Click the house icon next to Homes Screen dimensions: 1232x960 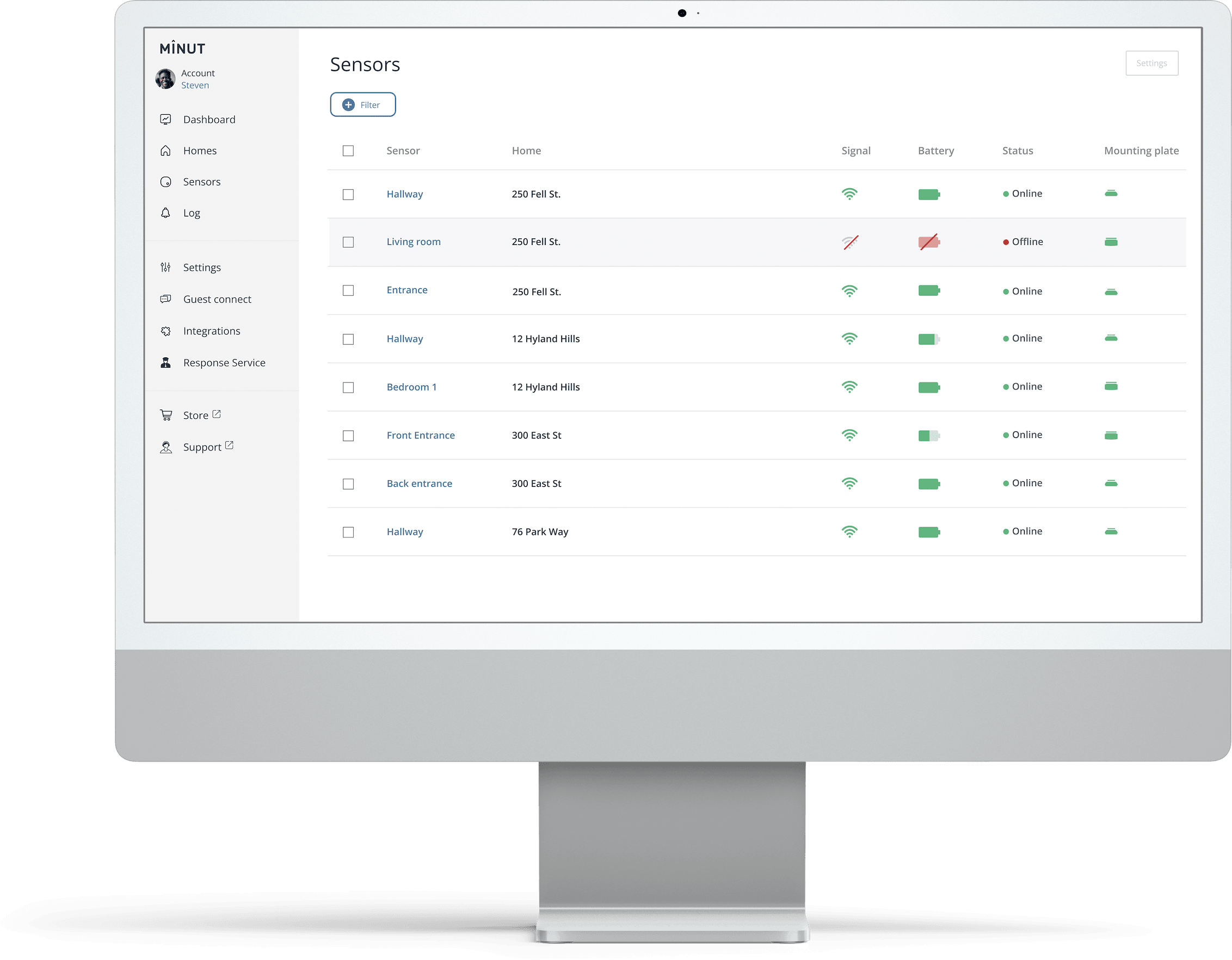coord(165,151)
